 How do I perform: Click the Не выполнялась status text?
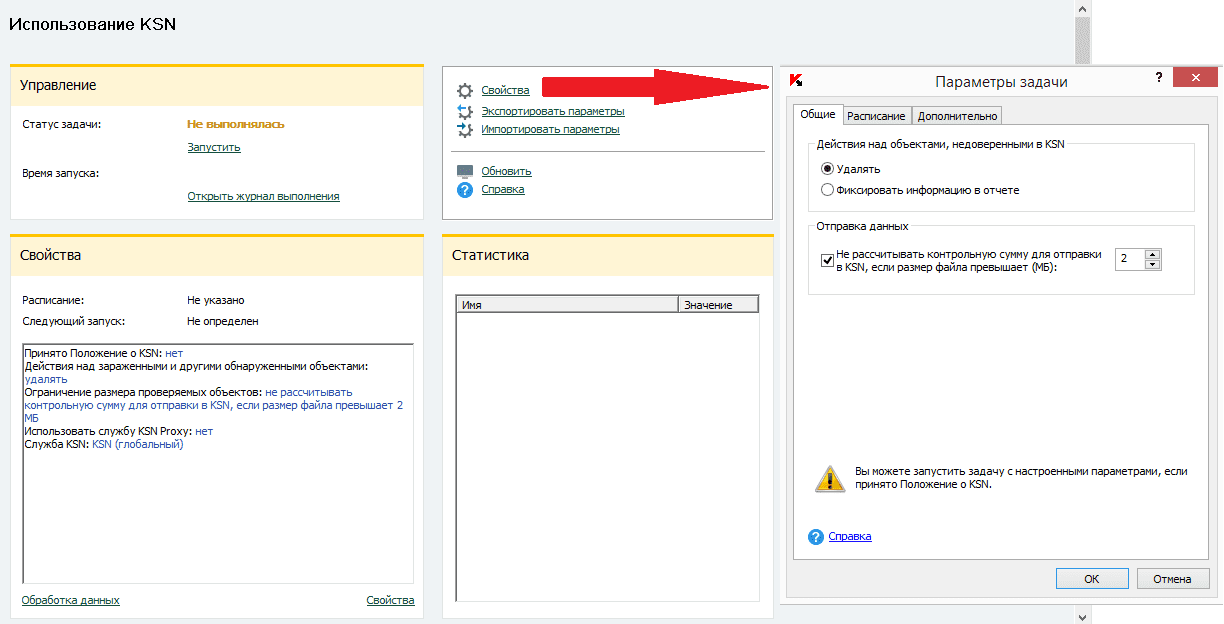point(236,124)
